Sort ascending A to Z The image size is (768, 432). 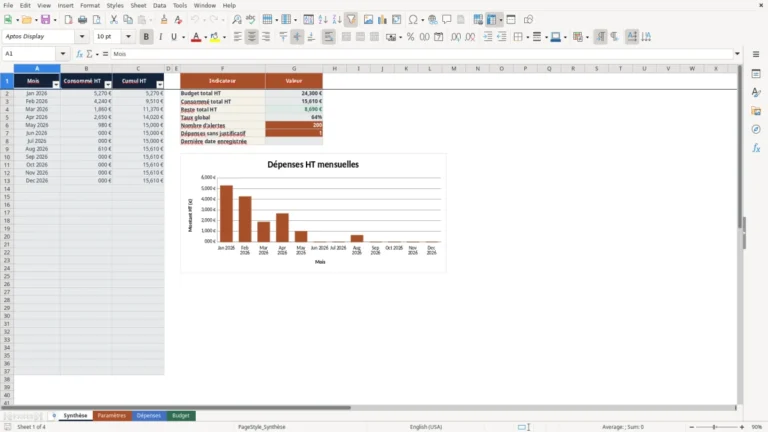coord(323,20)
